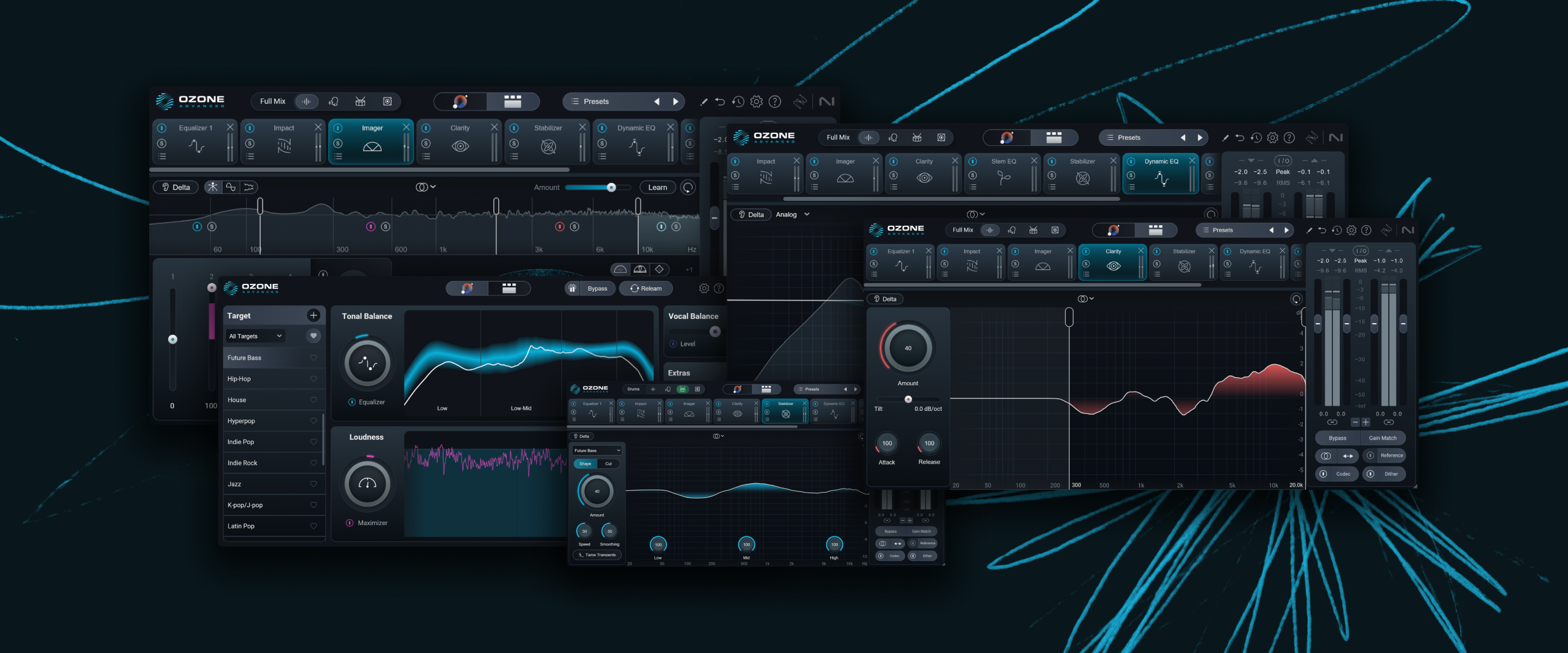
Task: Open the Presets menu in top-left window
Action: [x=596, y=102]
